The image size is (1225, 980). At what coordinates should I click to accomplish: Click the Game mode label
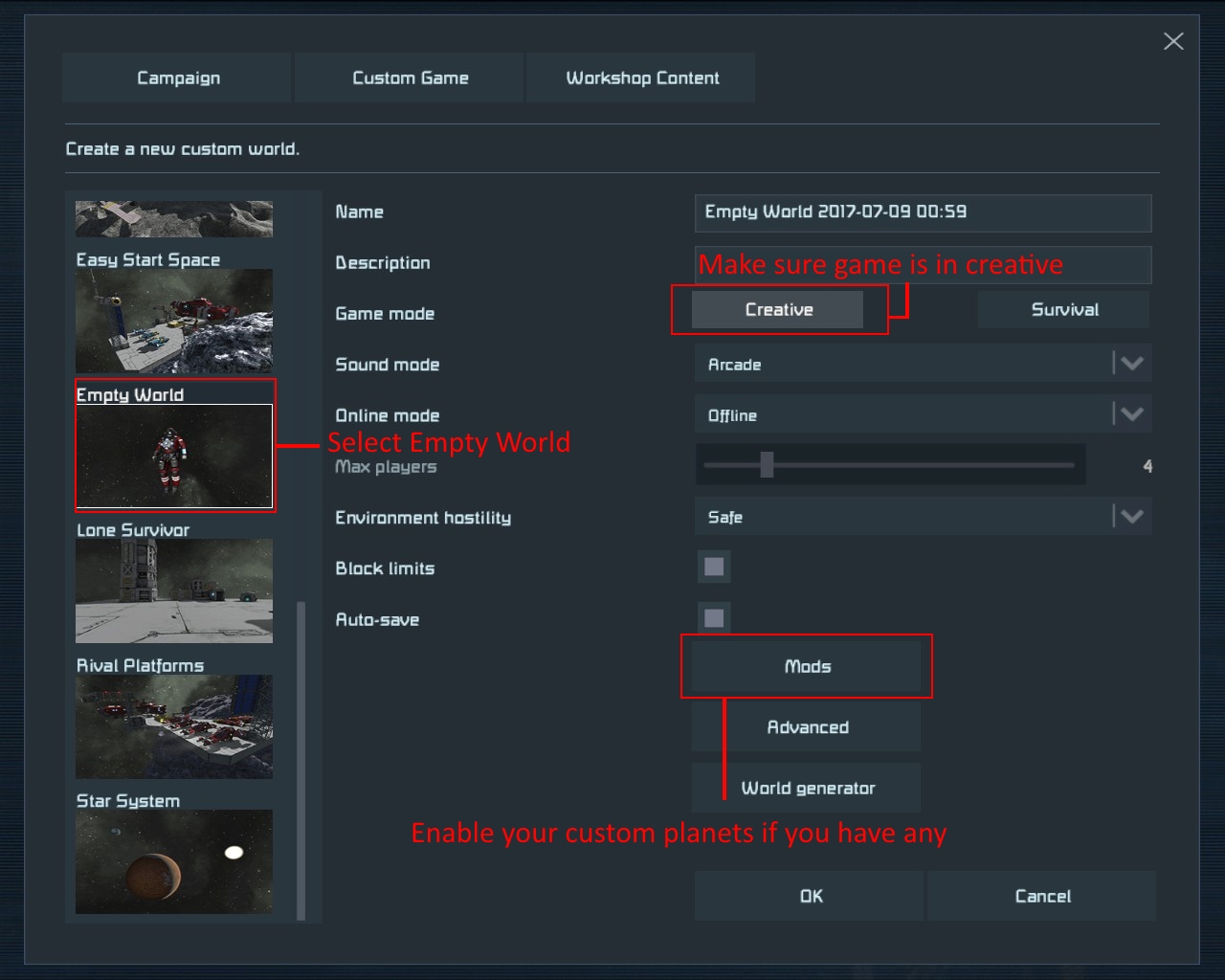(385, 314)
